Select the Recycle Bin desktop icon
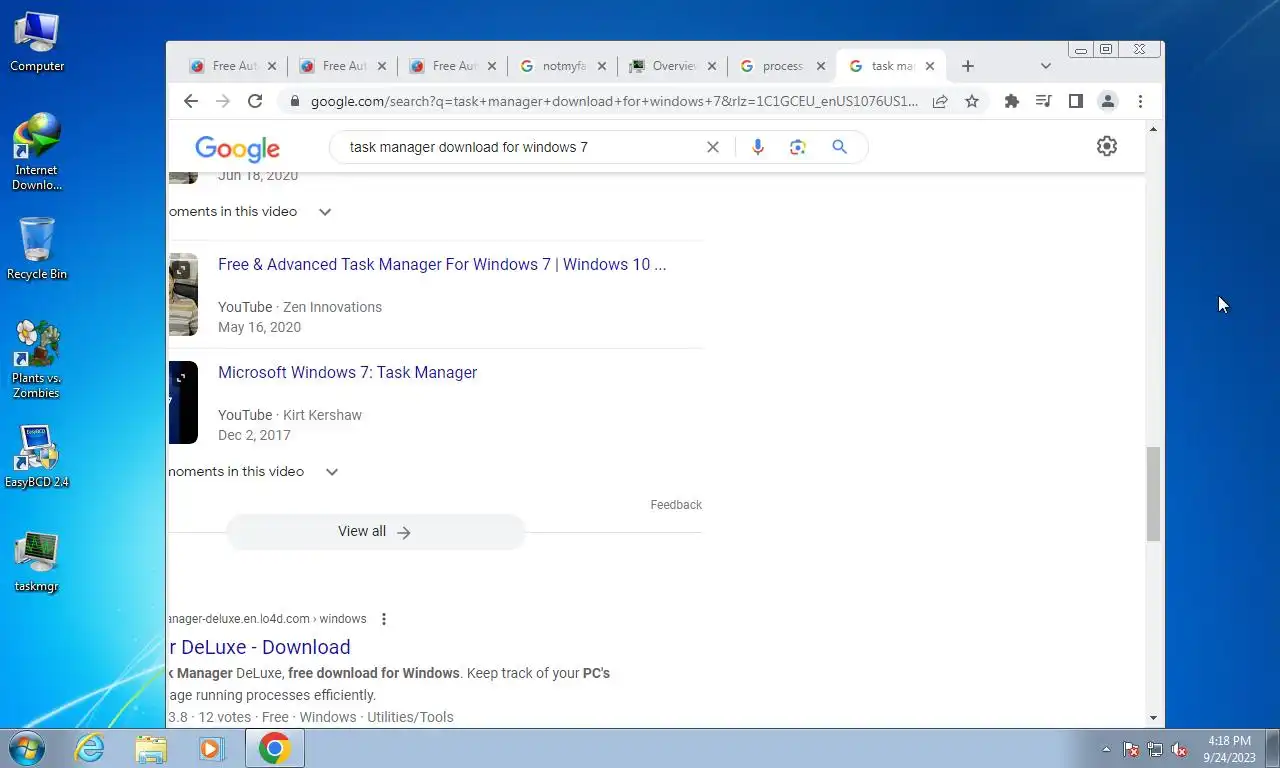Screen dimensions: 1280x768 tap(37, 249)
